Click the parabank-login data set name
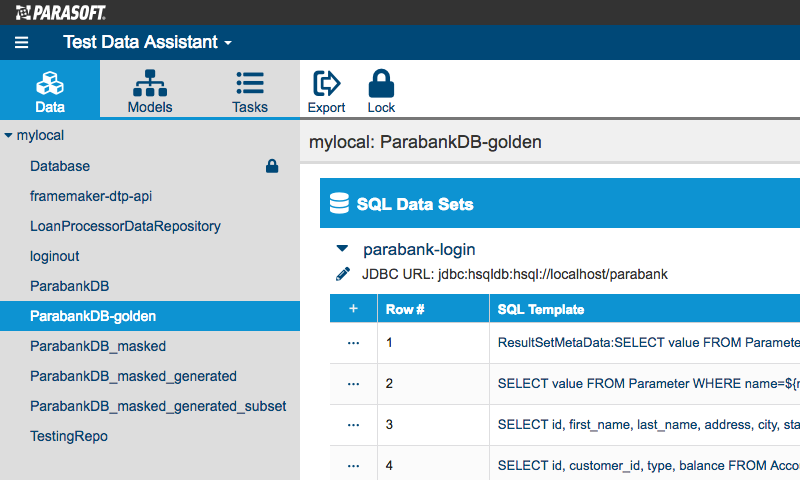 419,249
